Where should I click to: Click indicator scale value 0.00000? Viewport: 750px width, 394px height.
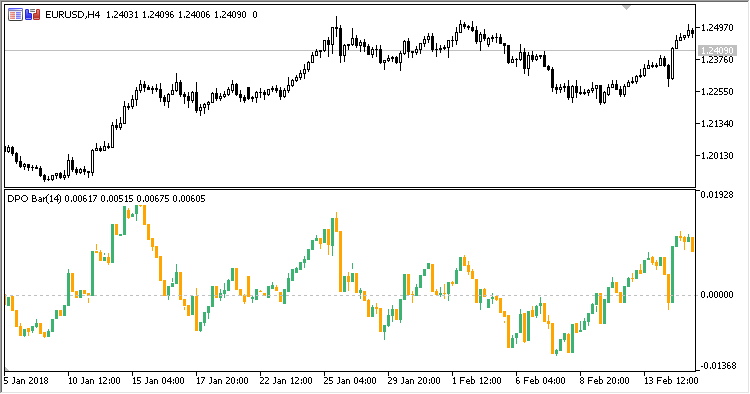pyautogui.click(x=717, y=295)
